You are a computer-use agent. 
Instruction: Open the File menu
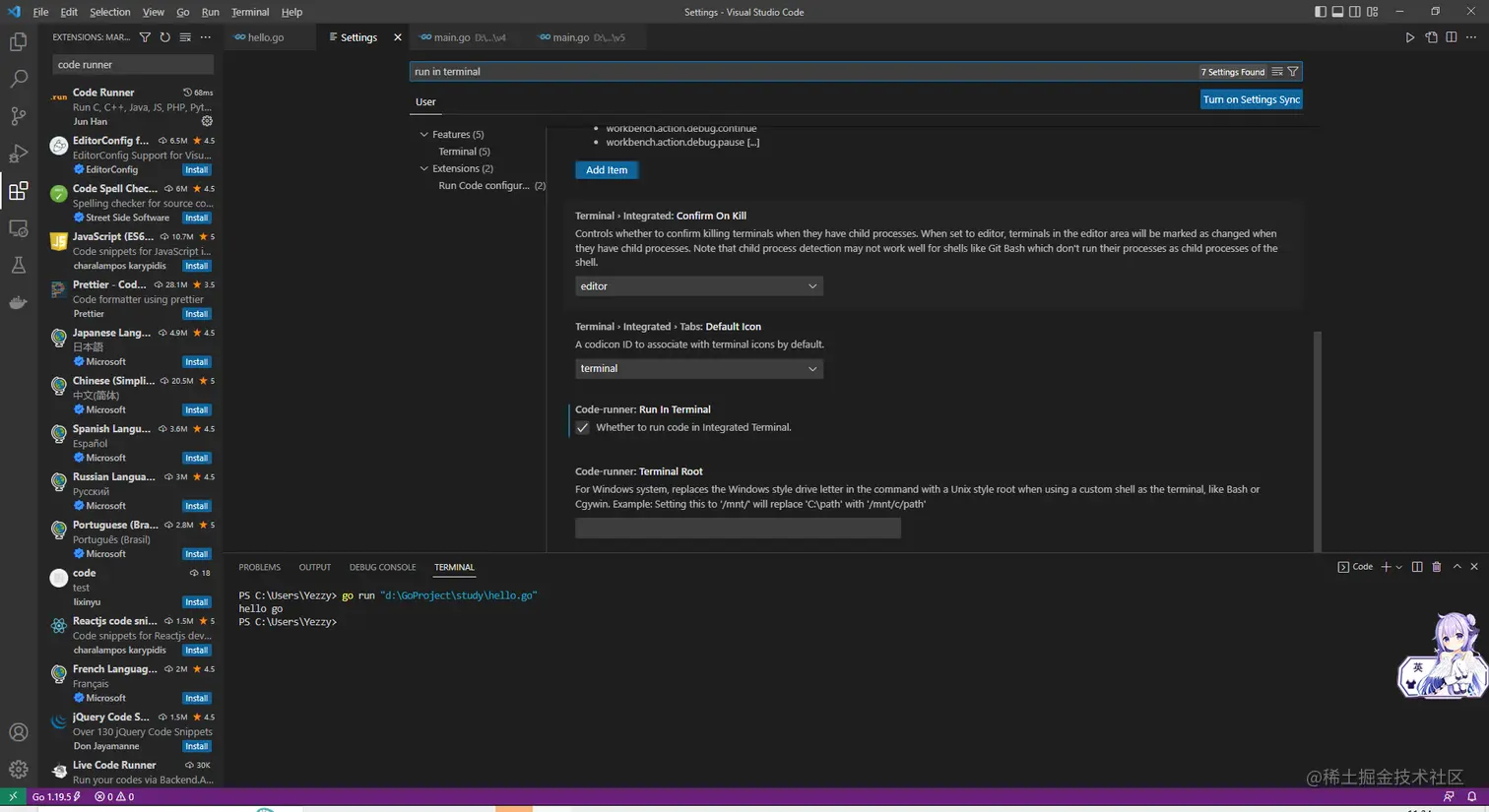click(x=40, y=12)
